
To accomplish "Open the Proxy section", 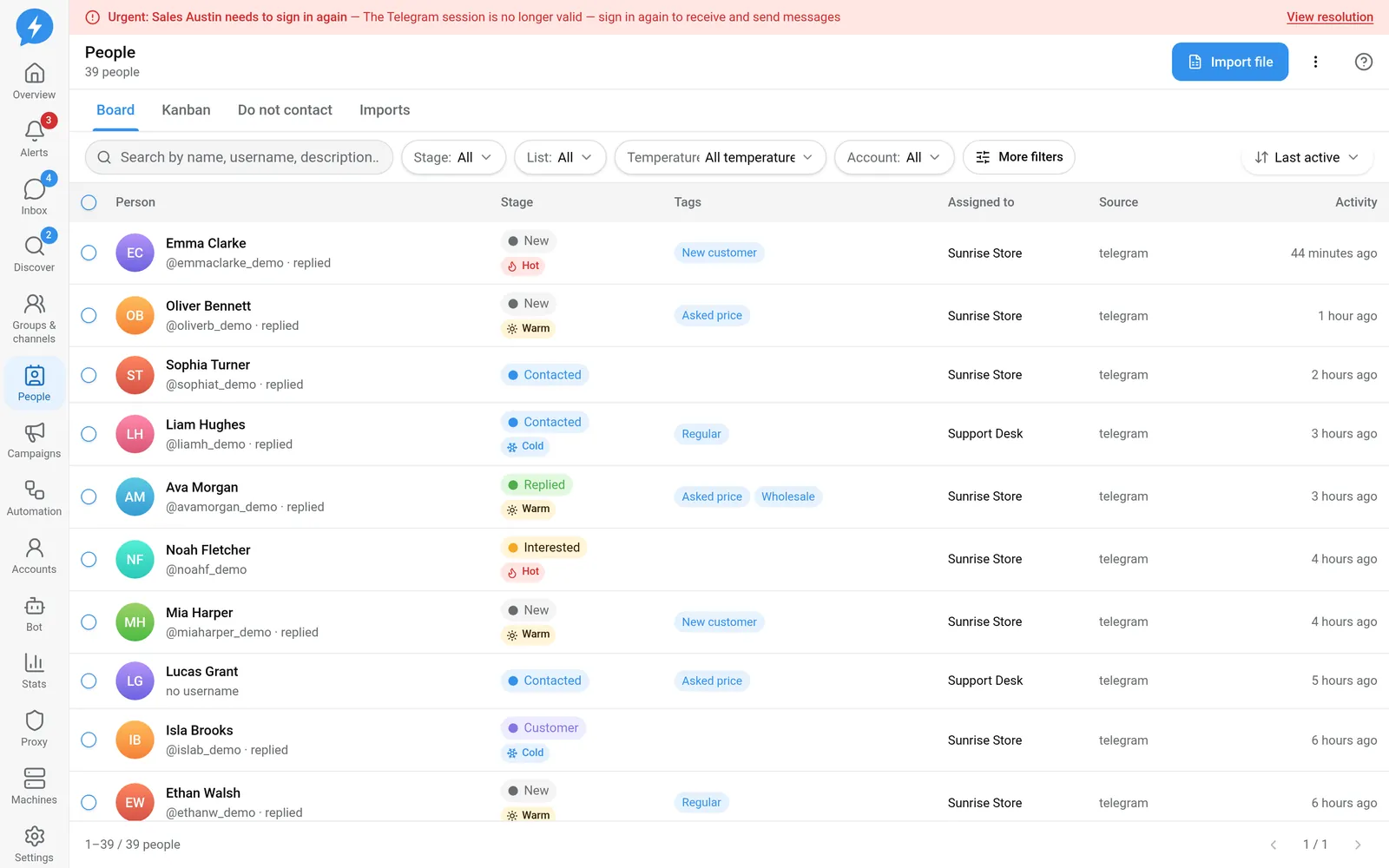I will 34,729.
